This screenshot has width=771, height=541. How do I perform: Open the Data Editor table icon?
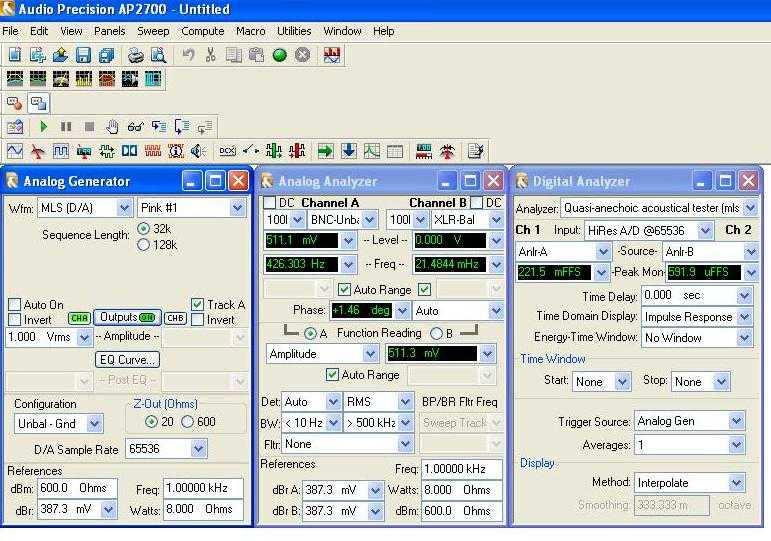(395, 151)
